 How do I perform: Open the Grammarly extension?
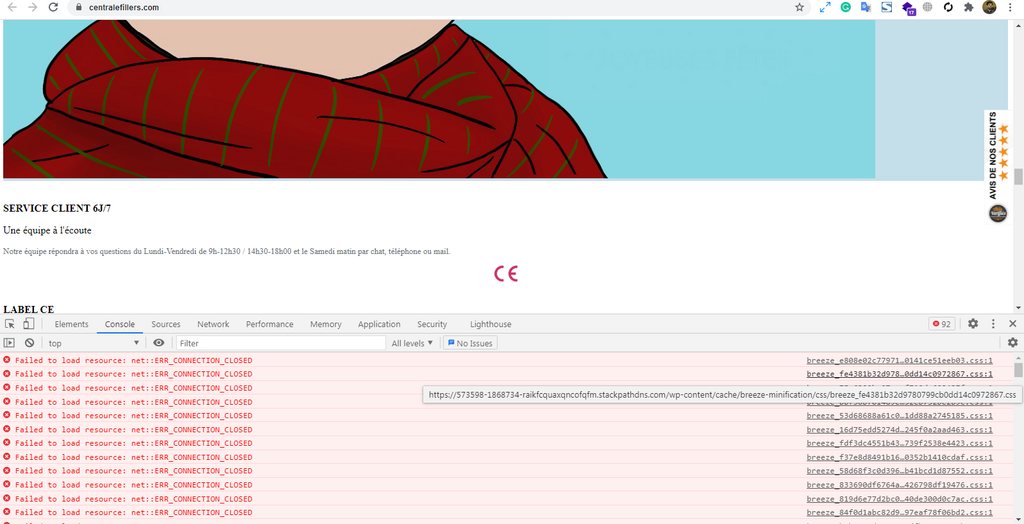click(x=845, y=7)
